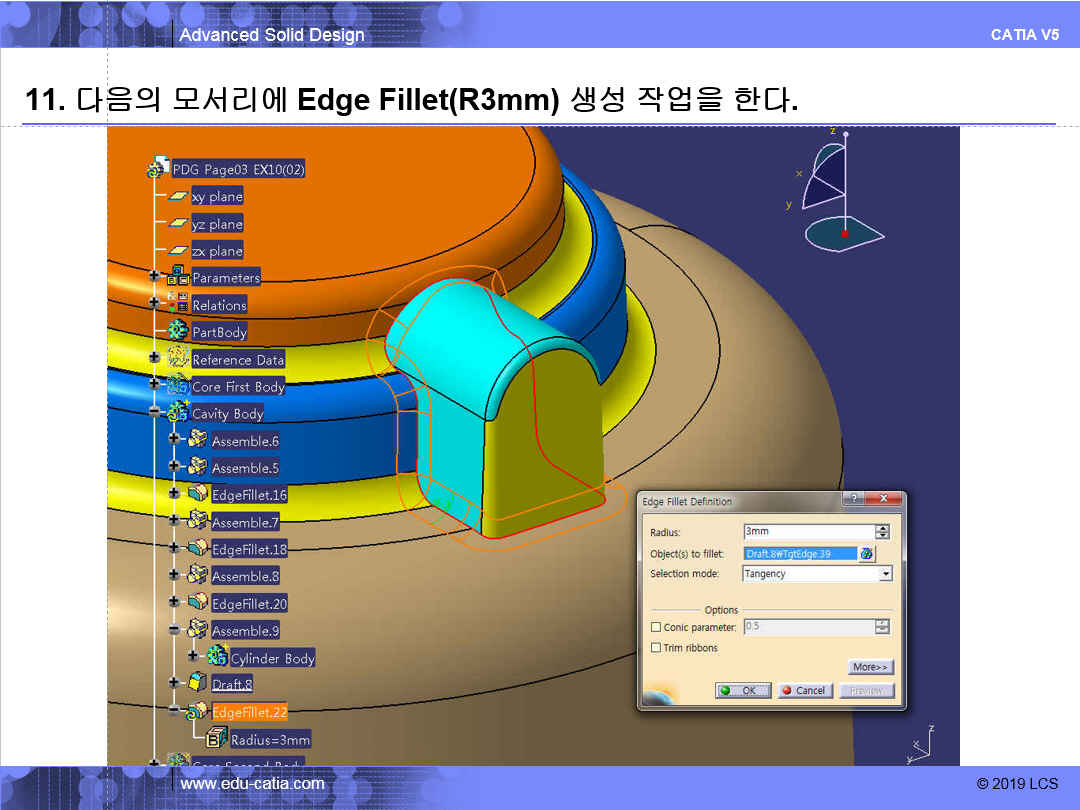
Task: Click the Relations node icon
Action: [178, 304]
